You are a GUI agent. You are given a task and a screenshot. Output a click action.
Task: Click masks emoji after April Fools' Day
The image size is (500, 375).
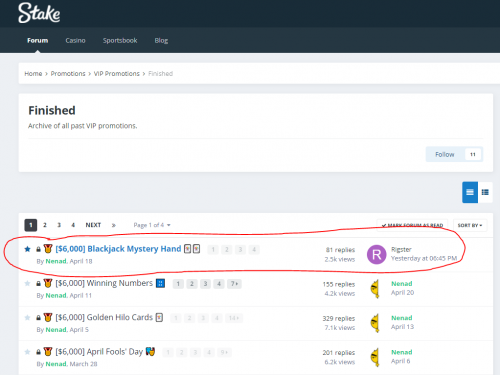tap(150, 351)
